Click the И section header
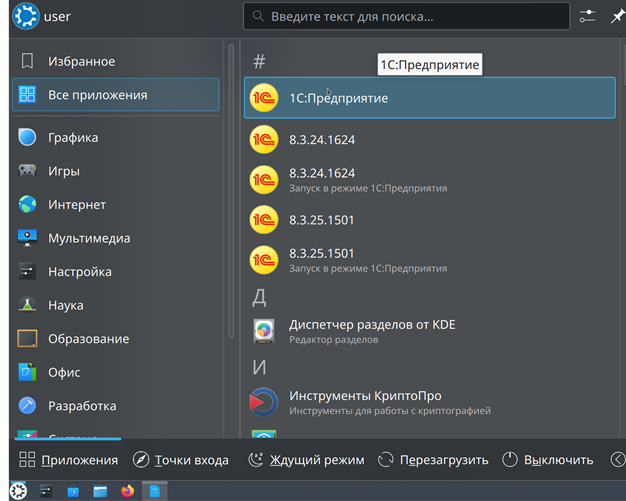Viewport: 626px width, 501px height. click(x=259, y=367)
